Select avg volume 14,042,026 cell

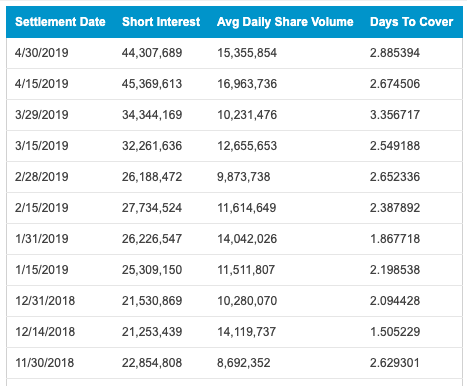coord(247,239)
